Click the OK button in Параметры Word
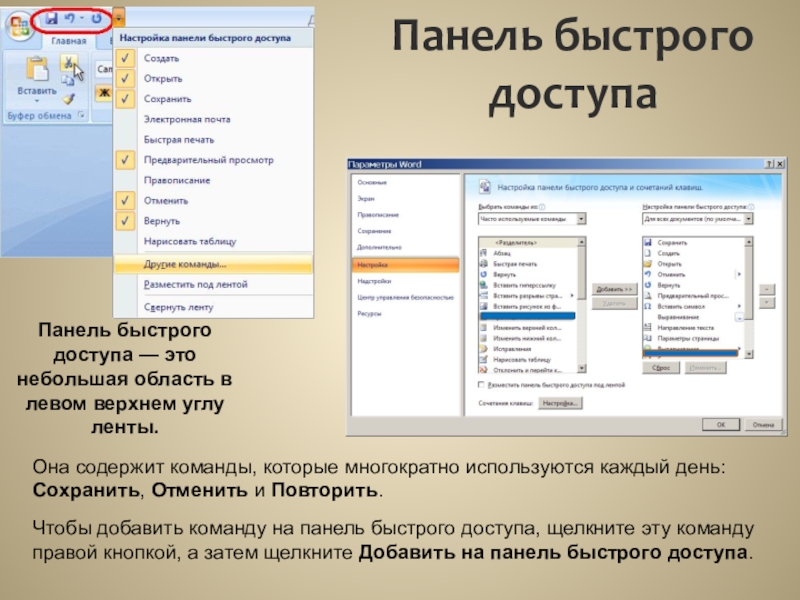800x600 pixels. point(720,424)
